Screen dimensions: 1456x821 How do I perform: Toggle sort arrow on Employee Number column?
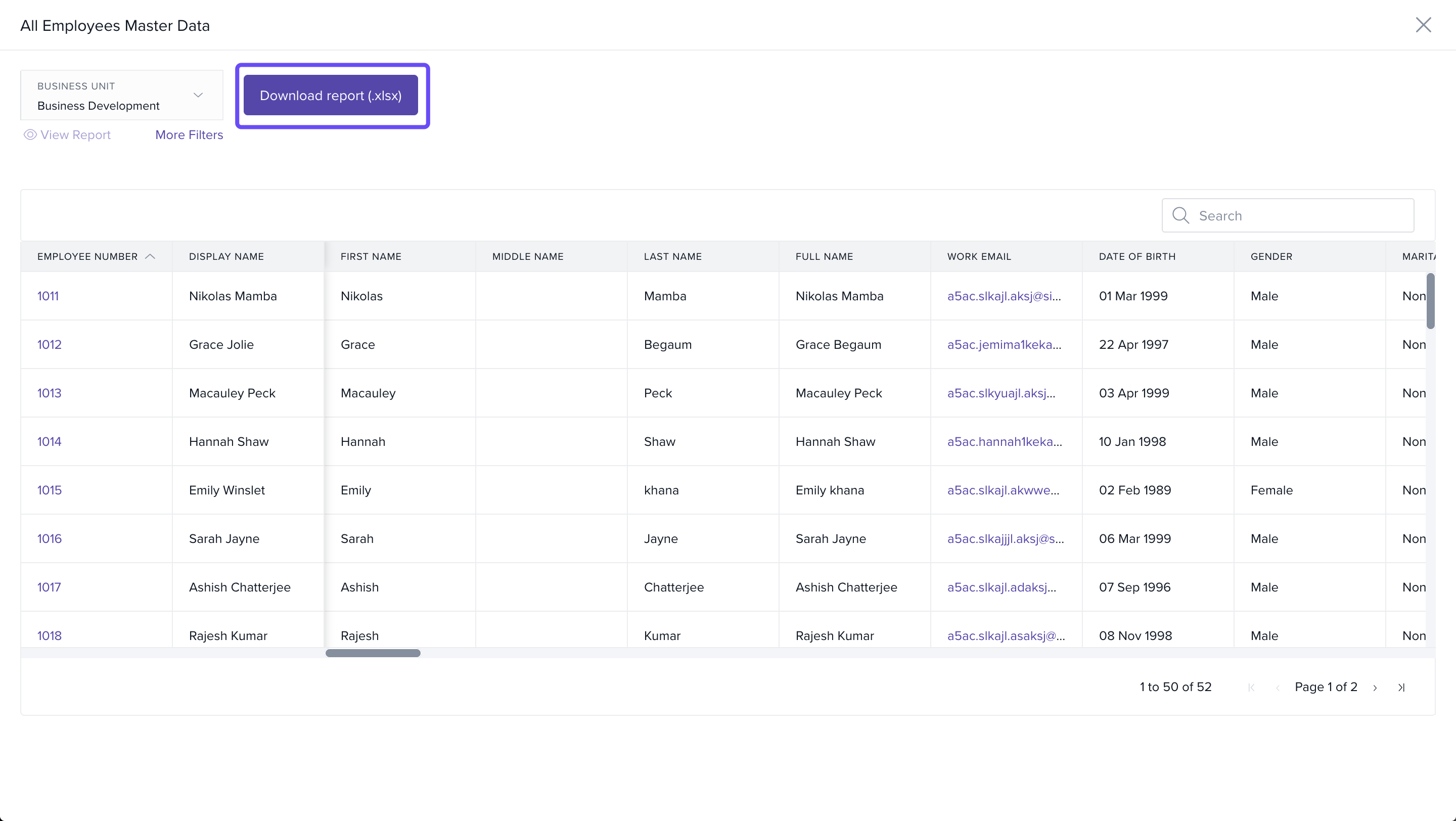(150, 256)
